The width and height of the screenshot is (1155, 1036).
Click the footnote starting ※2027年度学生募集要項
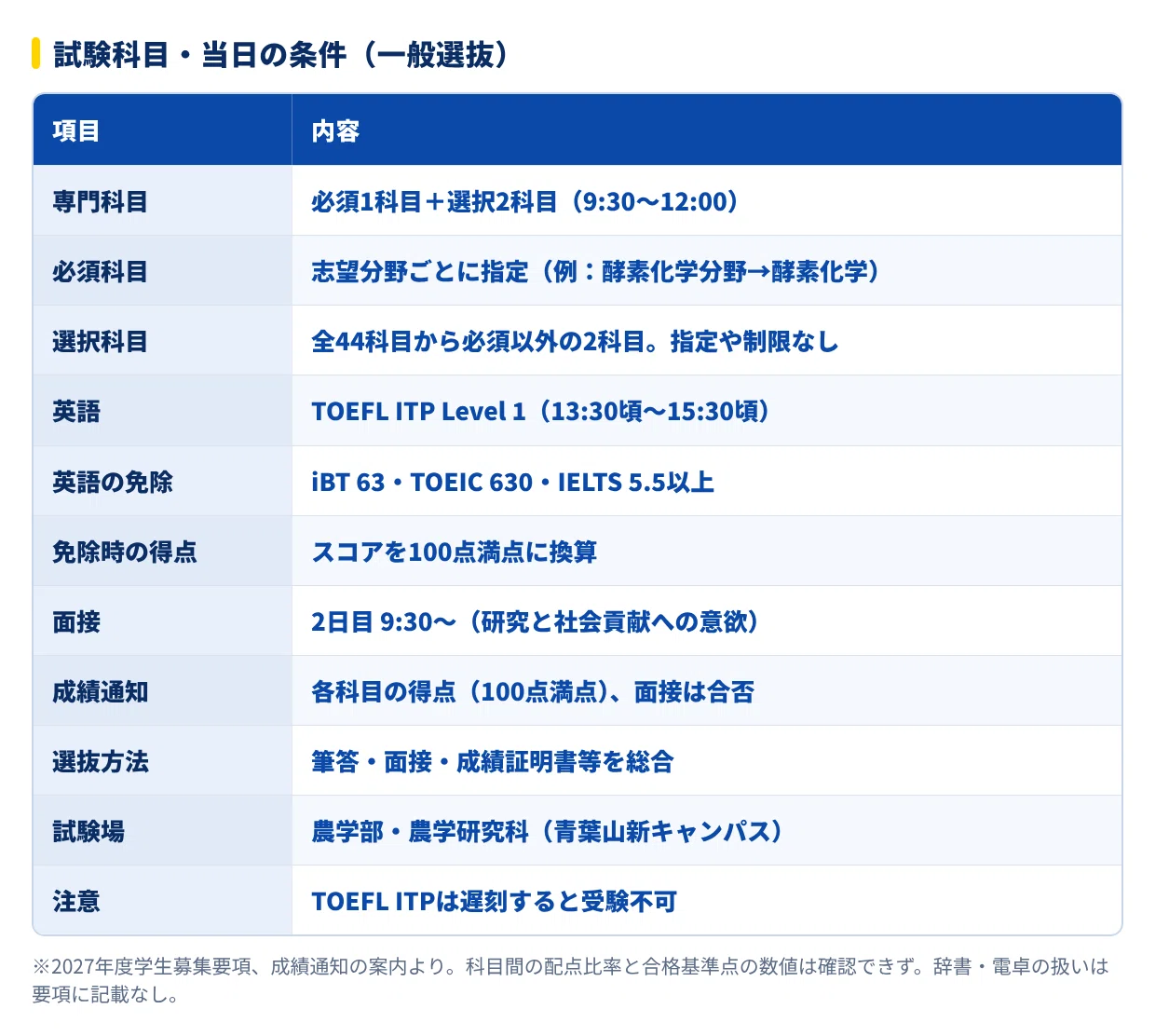pos(571,980)
